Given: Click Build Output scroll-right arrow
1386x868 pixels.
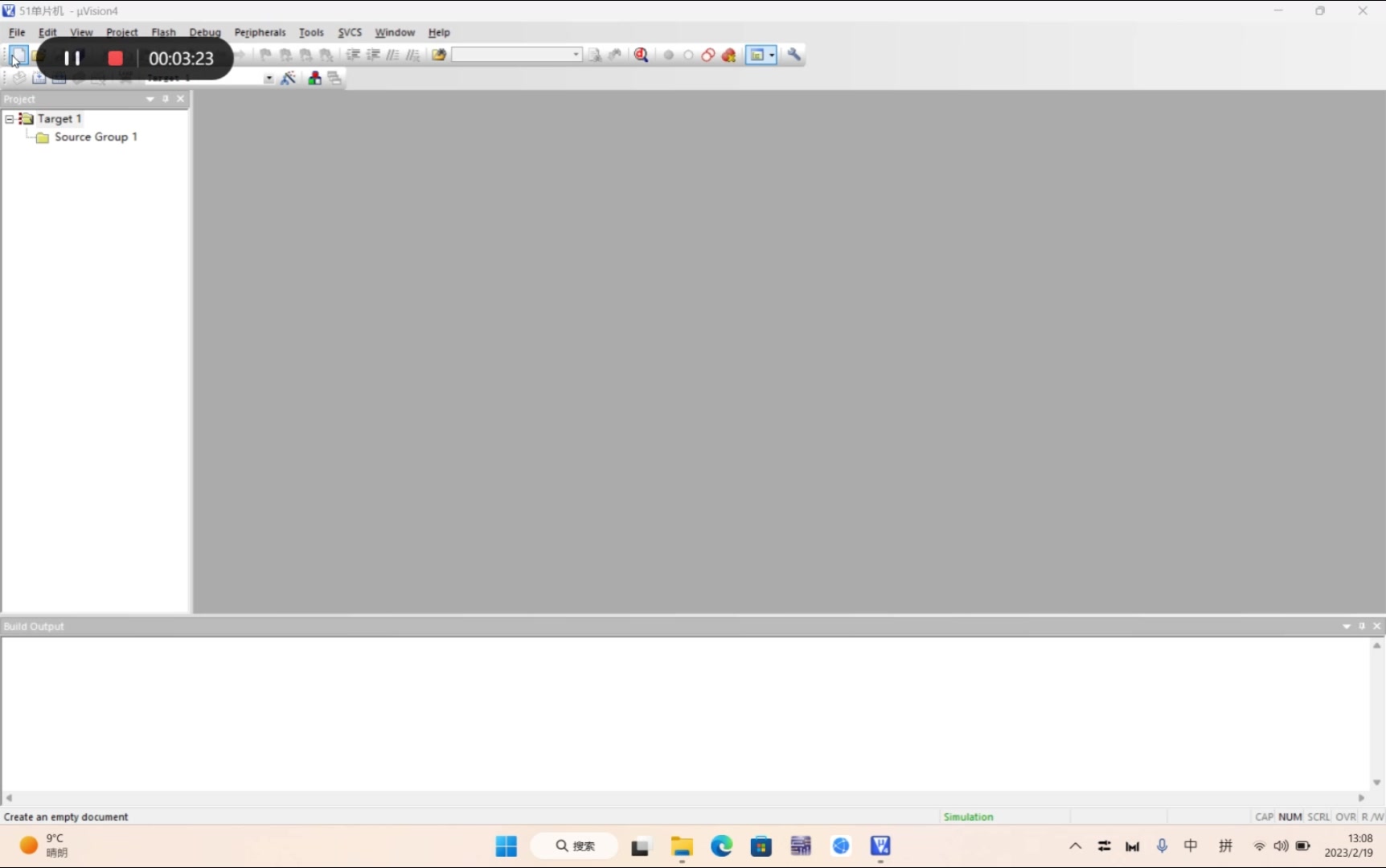Looking at the screenshot, I should tap(1362, 798).
